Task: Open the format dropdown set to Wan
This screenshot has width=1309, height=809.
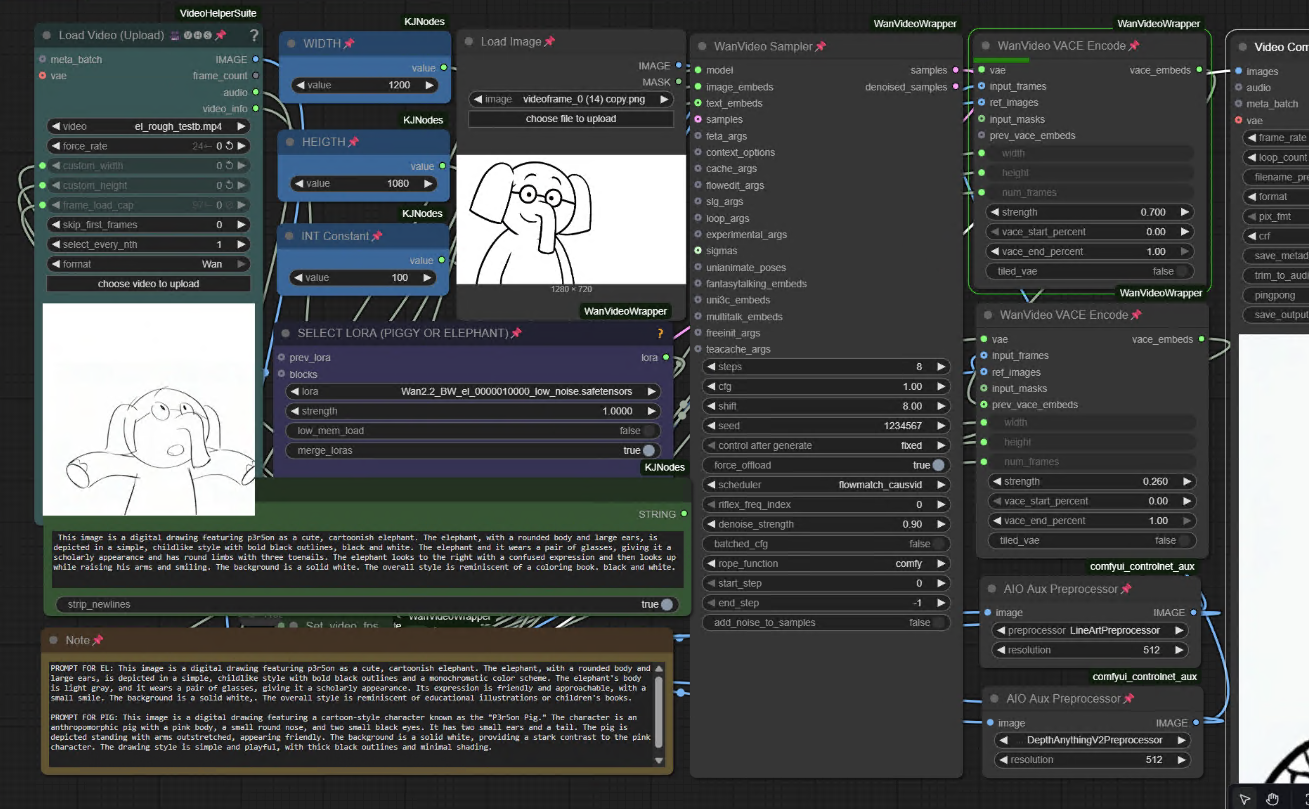Action: [148, 264]
